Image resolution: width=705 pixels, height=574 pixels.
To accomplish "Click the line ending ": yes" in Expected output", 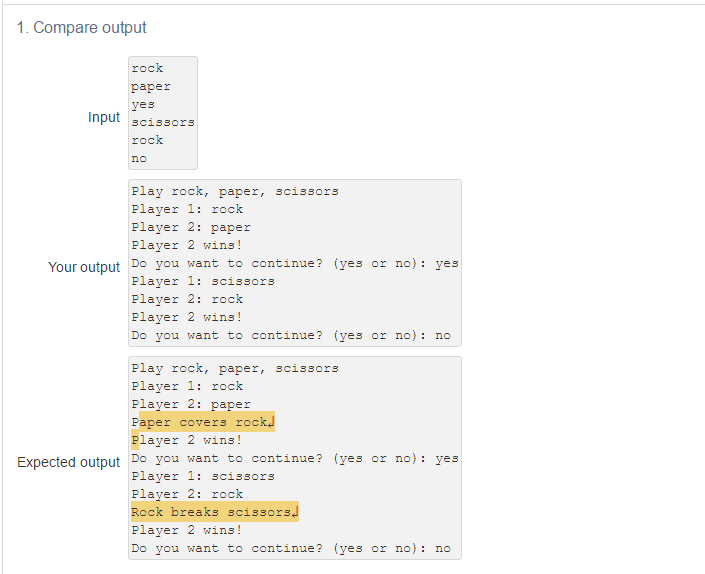I will point(295,458).
